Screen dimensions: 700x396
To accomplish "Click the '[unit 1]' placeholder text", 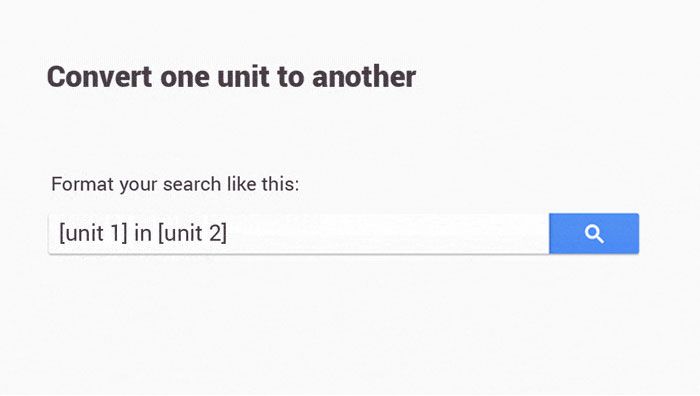I will pos(93,233).
